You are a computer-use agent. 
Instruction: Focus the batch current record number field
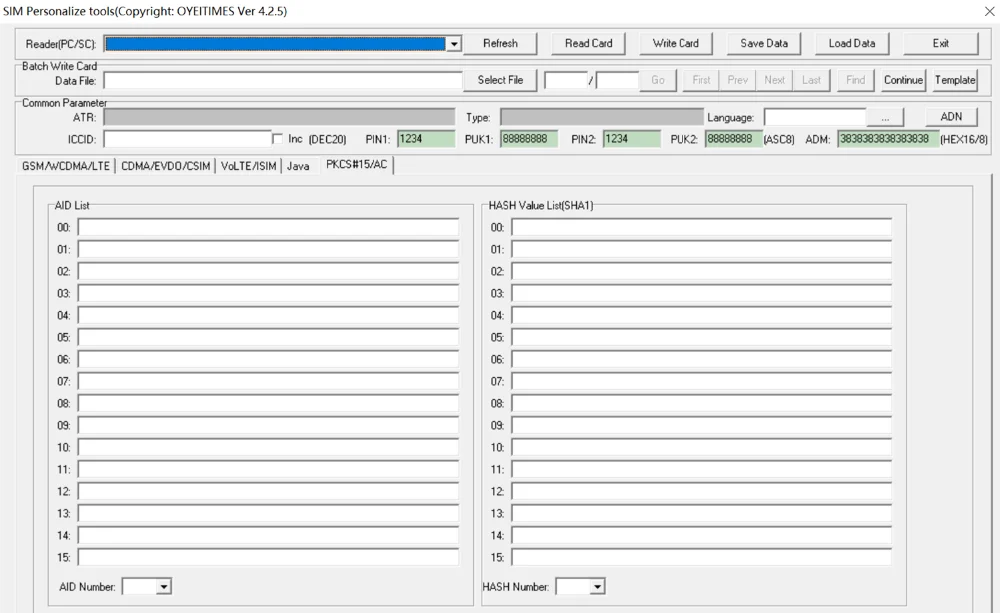[x=566, y=81]
